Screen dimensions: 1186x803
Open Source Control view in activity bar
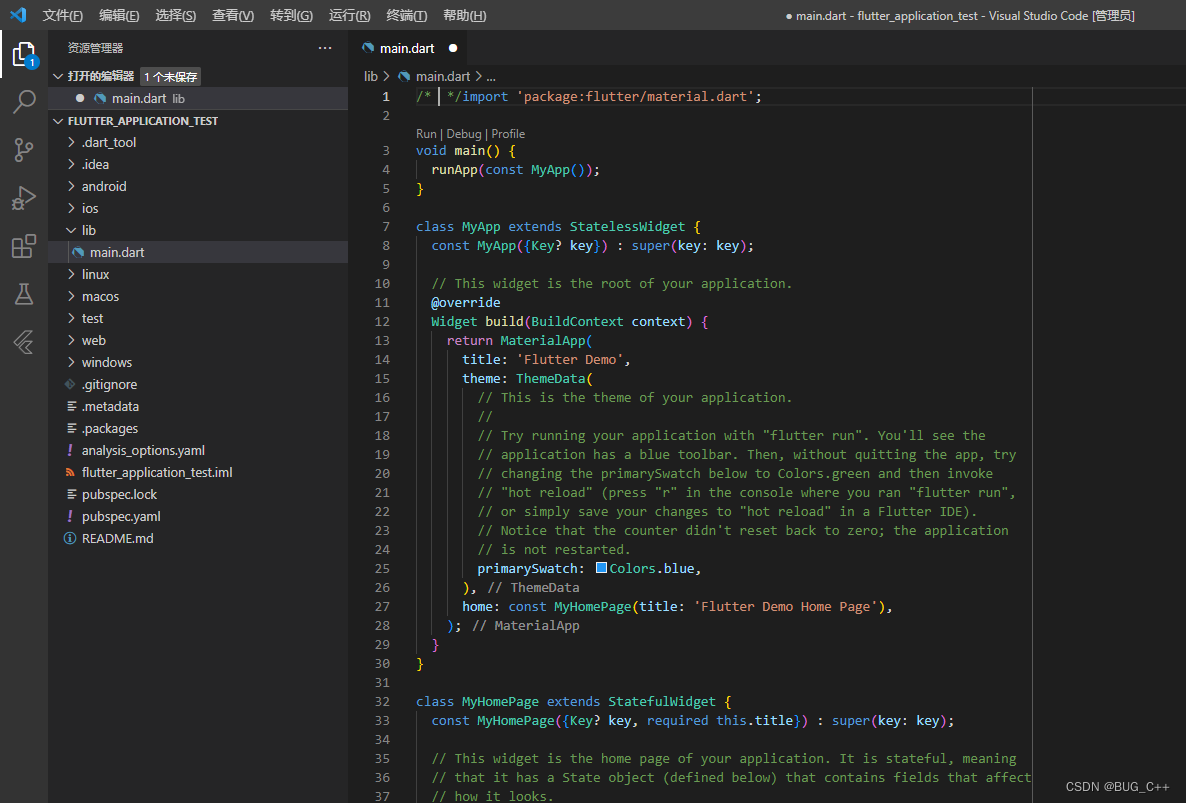pyautogui.click(x=23, y=150)
